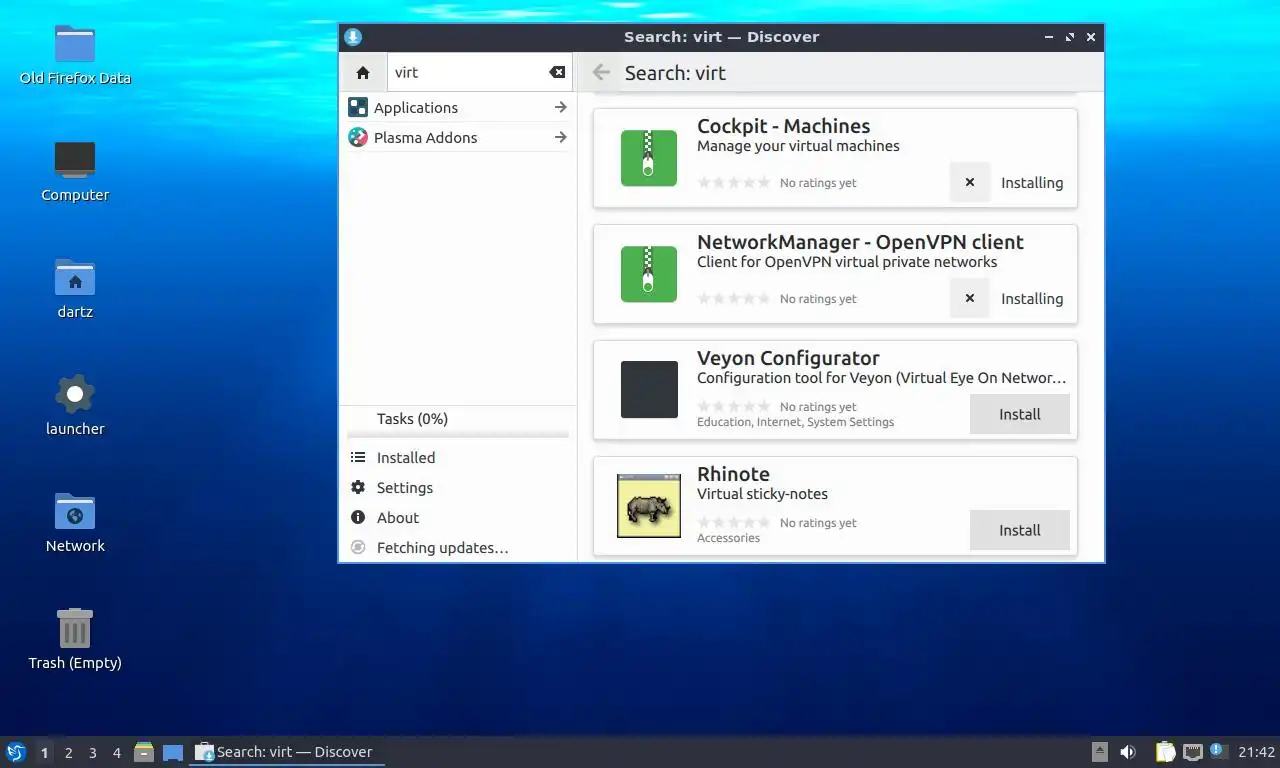Open the Trash (Empty) desktop icon

tap(75, 640)
